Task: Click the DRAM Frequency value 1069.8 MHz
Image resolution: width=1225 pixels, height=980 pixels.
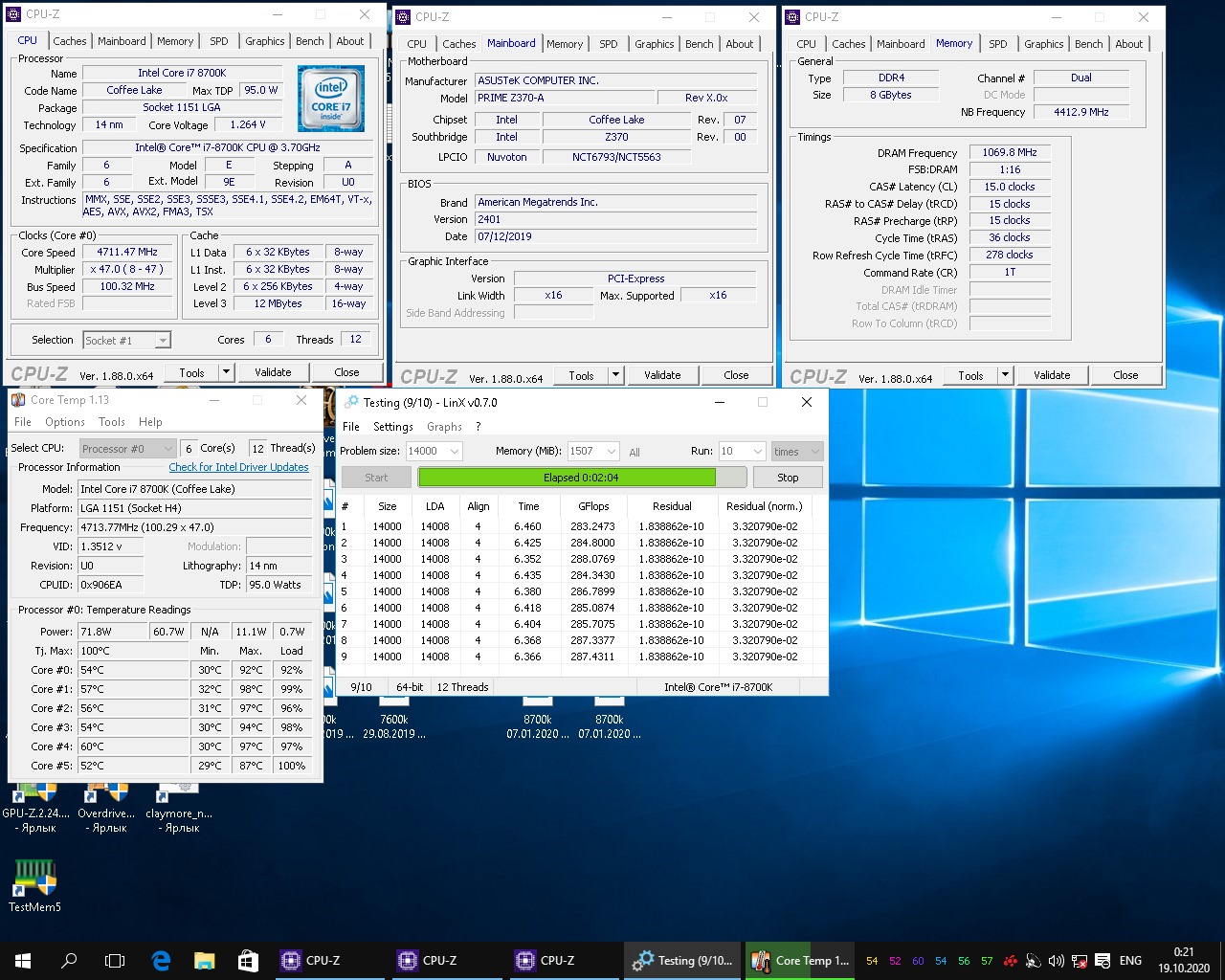Action: pos(1010,152)
